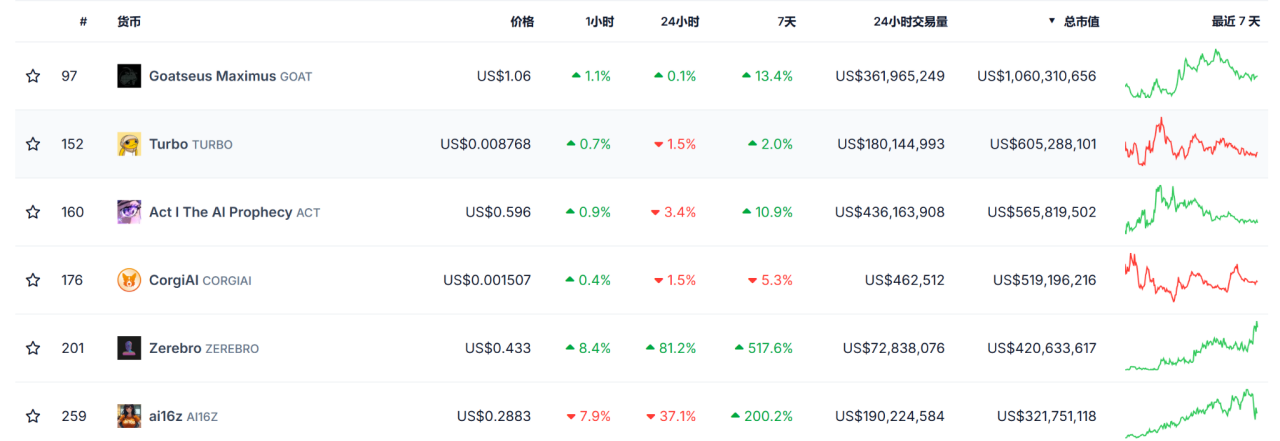Favorite the CorgiAI row star

coord(33,280)
